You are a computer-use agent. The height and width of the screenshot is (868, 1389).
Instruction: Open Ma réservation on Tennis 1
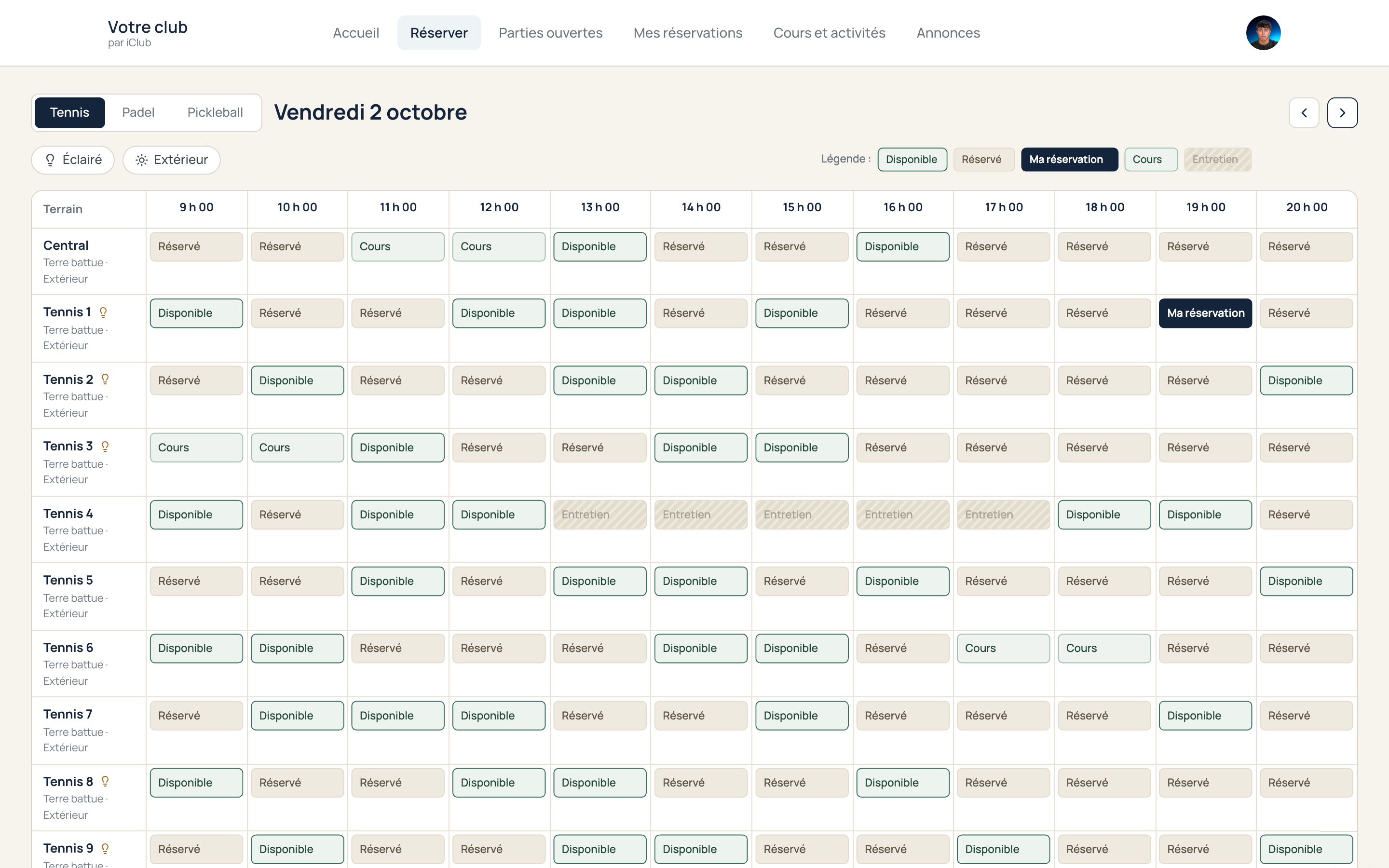[x=1205, y=313]
